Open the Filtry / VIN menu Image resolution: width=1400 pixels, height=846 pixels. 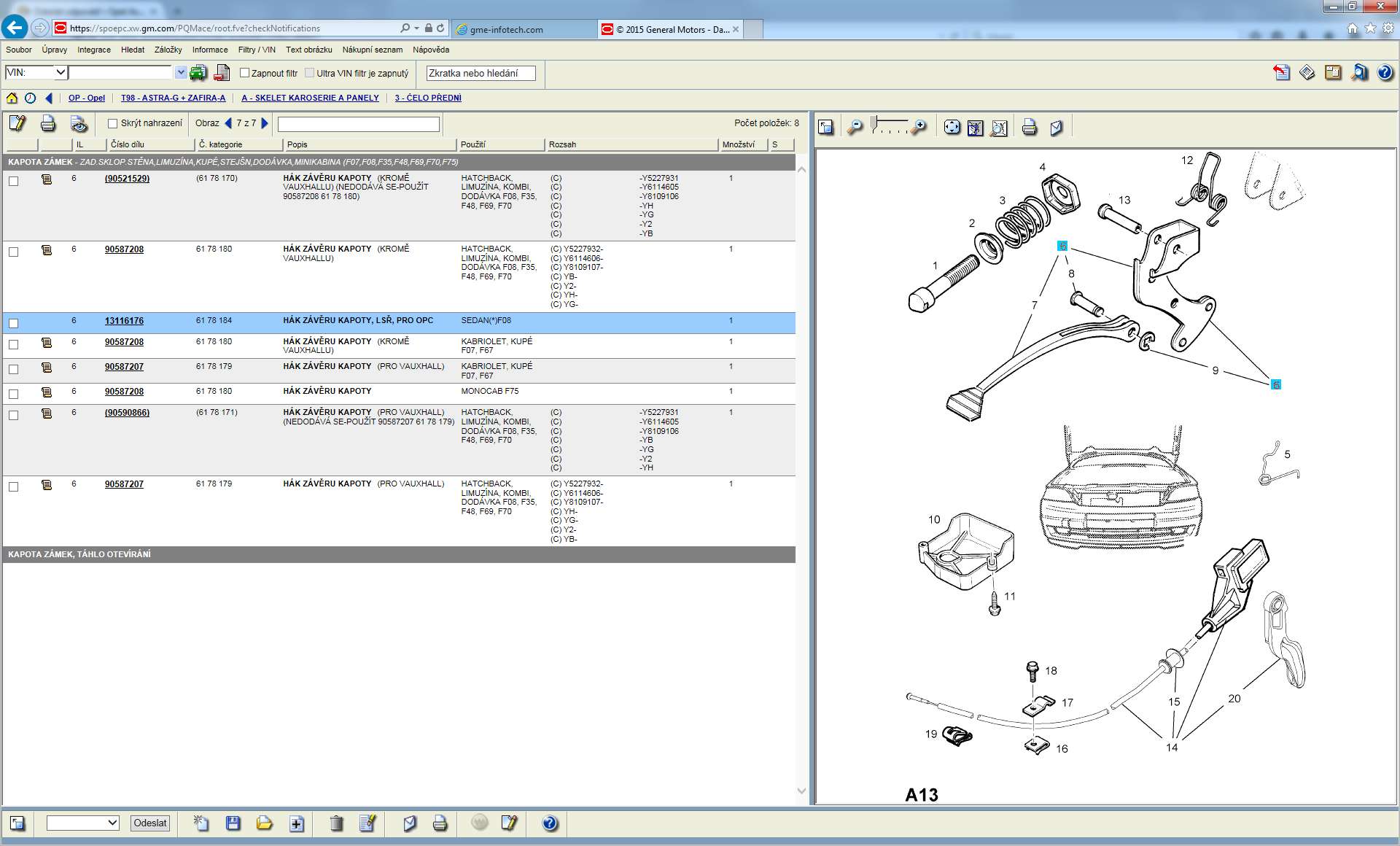[x=256, y=50]
